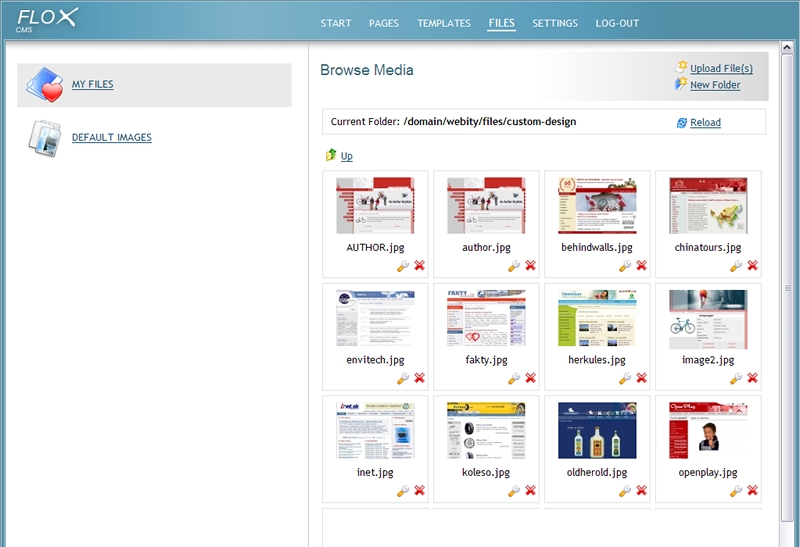Open the wrench tool for behindwalls.jpg
Viewport: 800px width, 547px height.
625,266
